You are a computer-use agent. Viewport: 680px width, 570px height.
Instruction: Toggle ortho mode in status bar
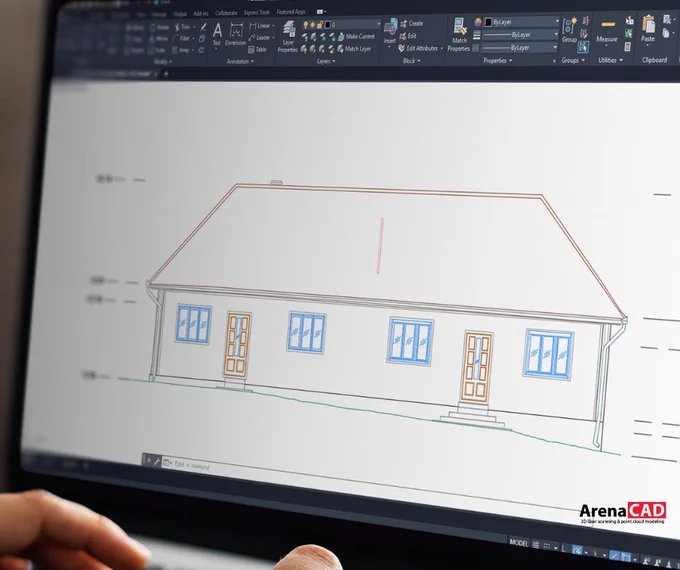pyautogui.click(x=564, y=549)
